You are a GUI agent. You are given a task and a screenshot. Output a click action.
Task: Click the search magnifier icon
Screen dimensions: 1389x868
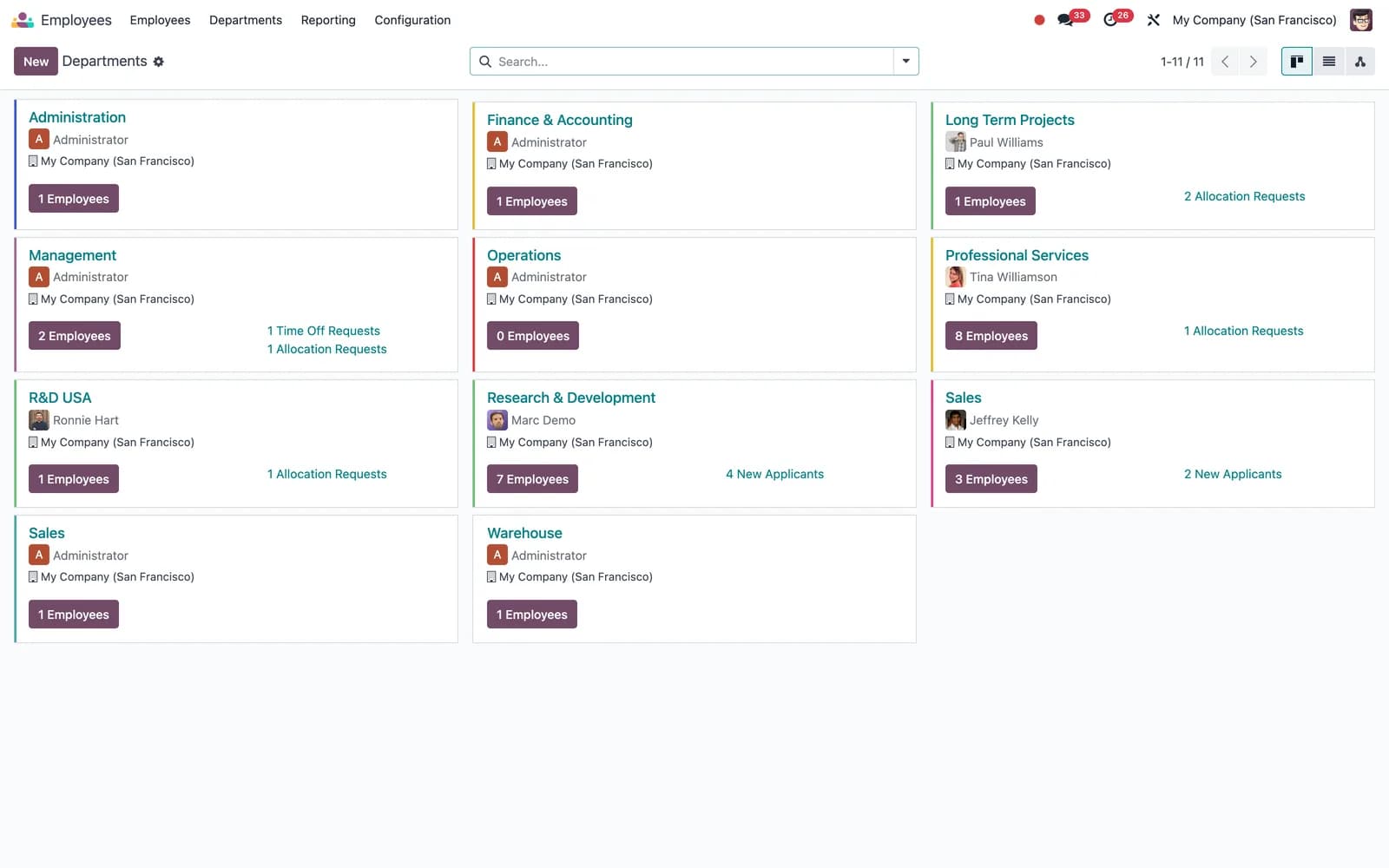(485, 62)
